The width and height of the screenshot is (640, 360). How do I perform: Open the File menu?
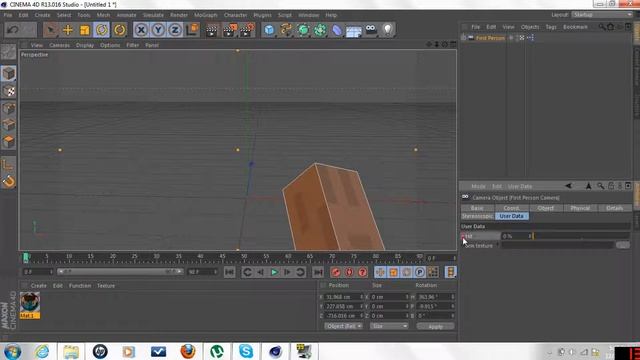coord(8,15)
